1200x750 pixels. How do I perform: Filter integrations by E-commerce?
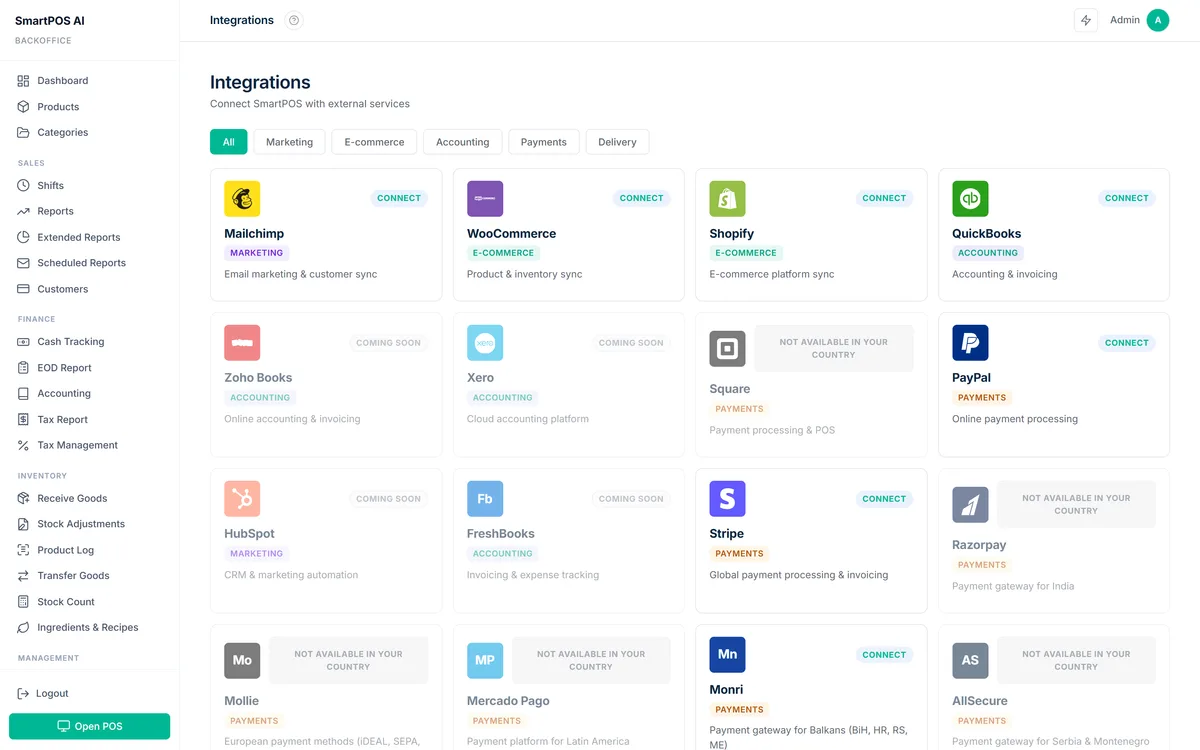pos(374,142)
